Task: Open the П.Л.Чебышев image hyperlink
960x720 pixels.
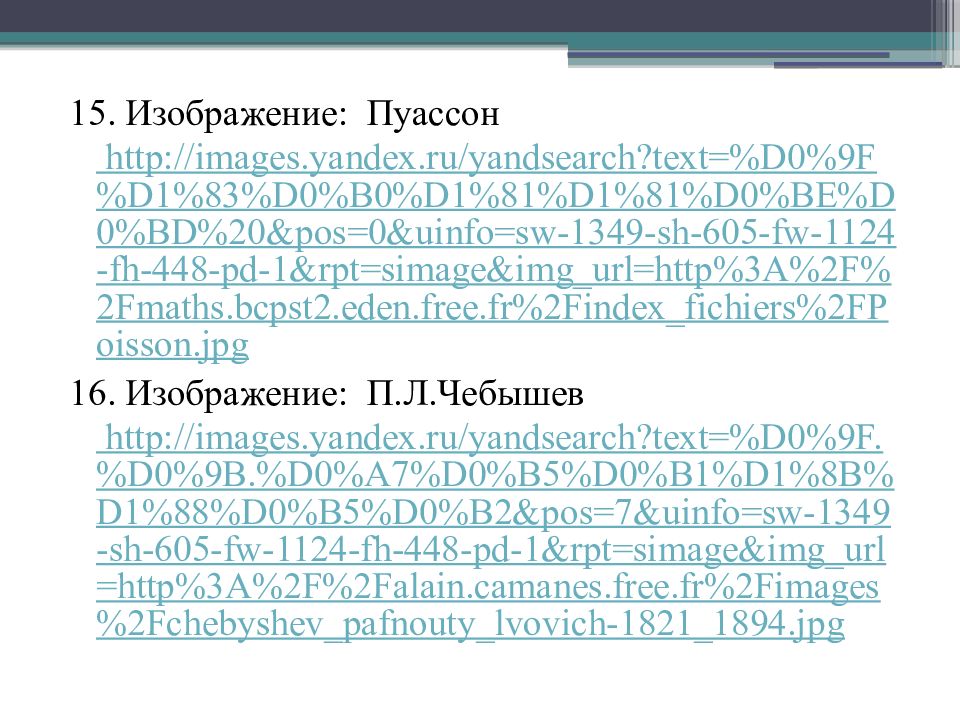Action: (495, 531)
